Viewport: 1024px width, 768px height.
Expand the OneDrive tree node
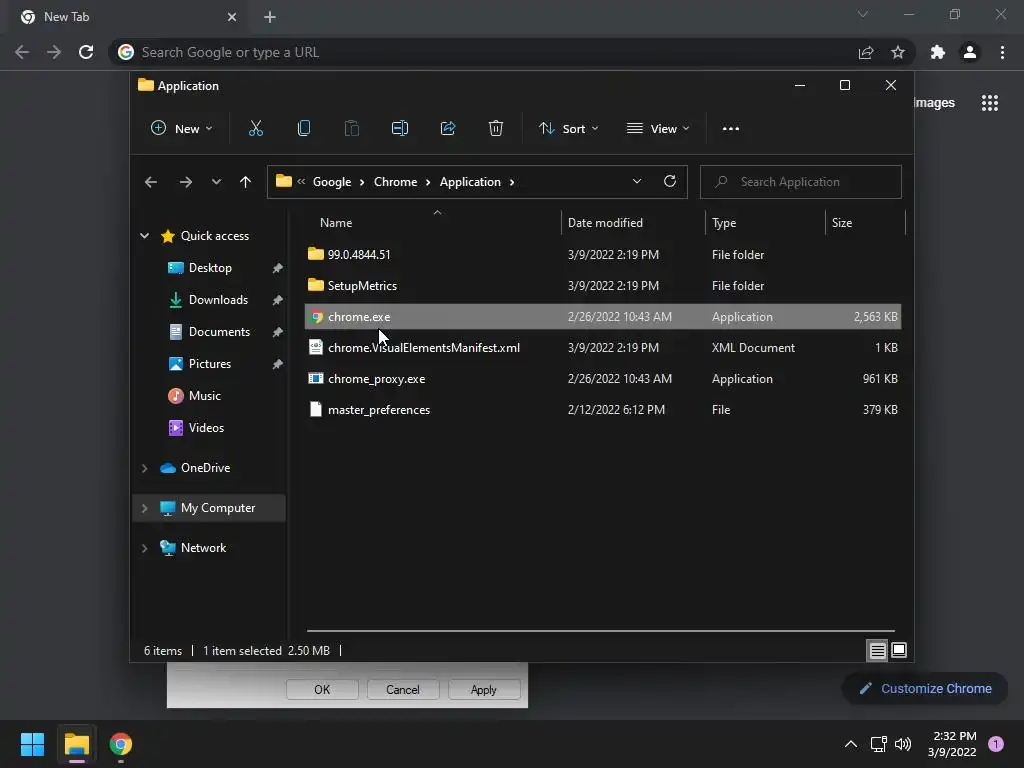tap(144, 468)
